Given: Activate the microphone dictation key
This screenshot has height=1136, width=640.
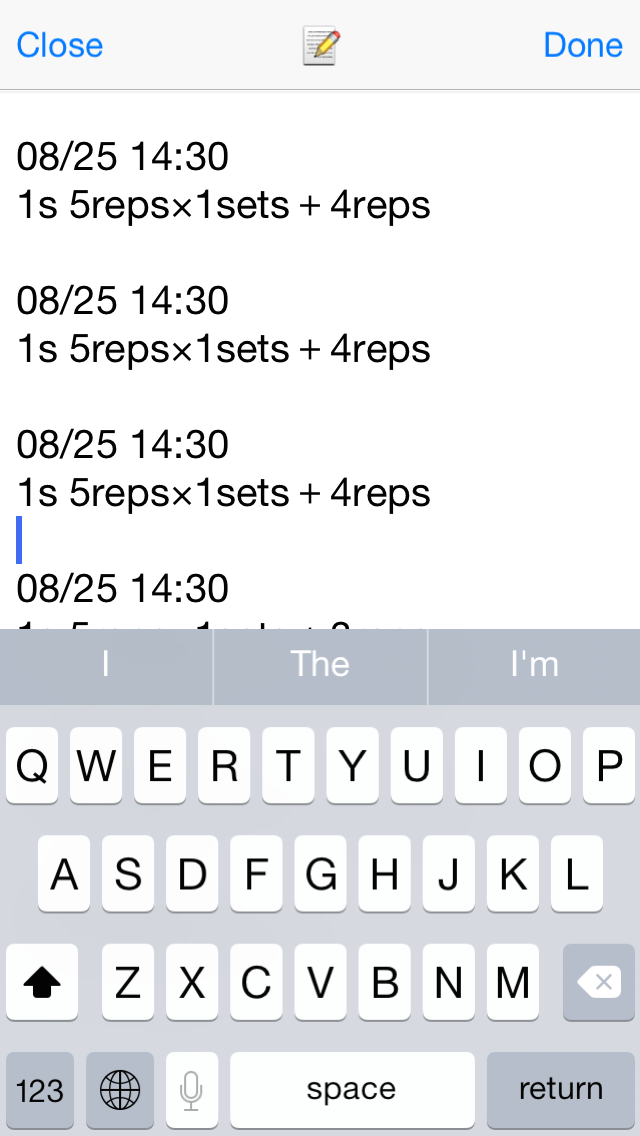Looking at the screenshot, I should tap(192, 1089).
